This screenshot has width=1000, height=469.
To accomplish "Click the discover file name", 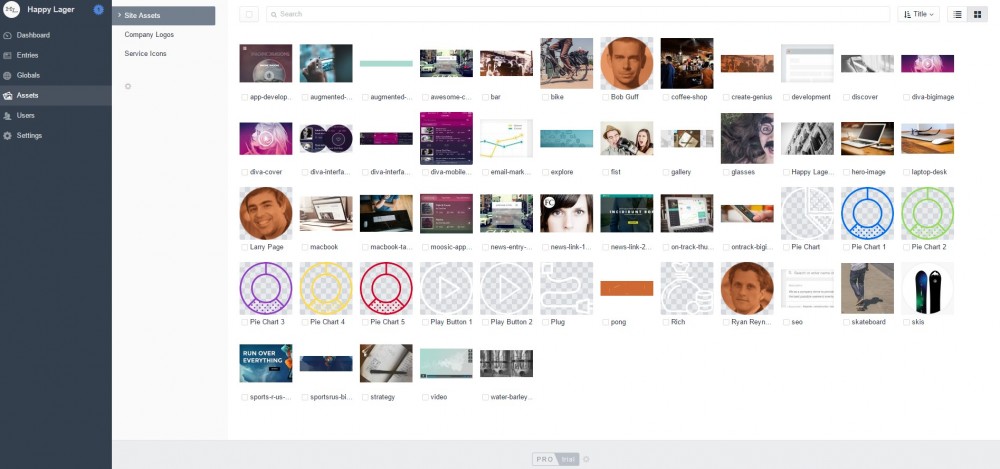I will 865,97.
